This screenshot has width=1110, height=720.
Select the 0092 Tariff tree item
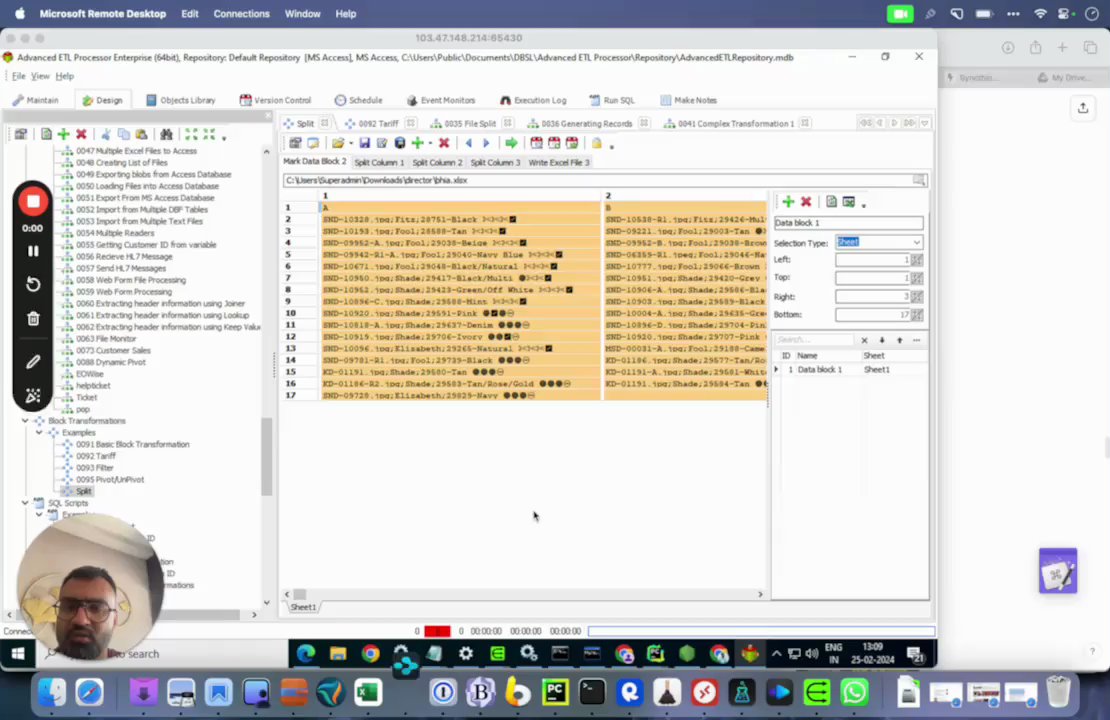pos(96,456)
